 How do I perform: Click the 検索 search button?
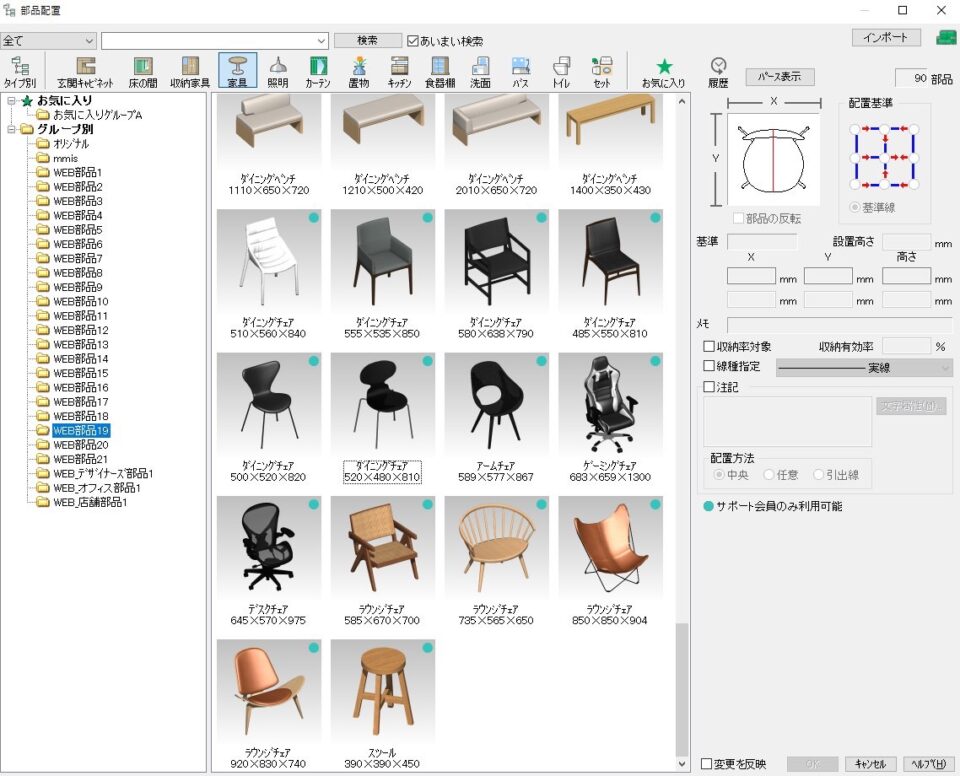tap(367, 41)
